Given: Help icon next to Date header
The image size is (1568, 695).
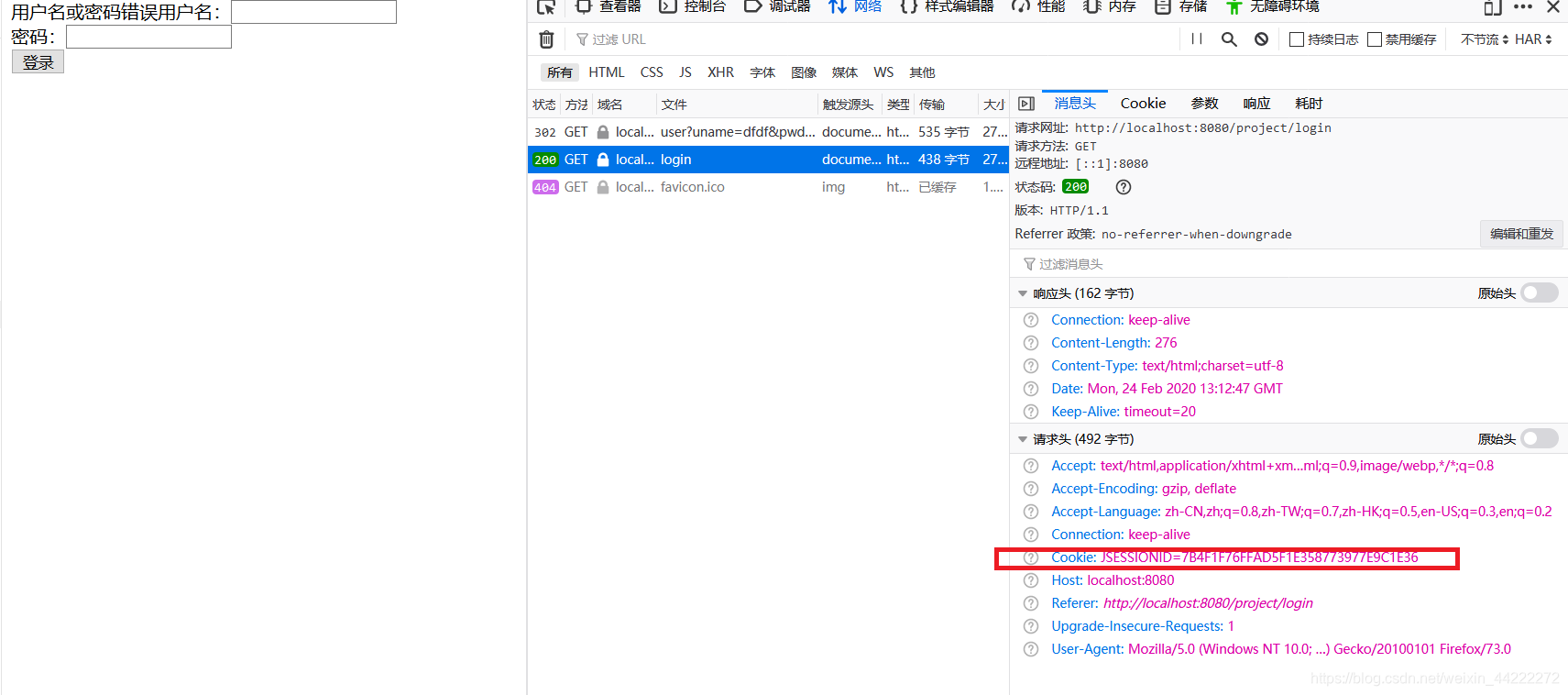Looking at the screenshot, I should point(1031,389).
